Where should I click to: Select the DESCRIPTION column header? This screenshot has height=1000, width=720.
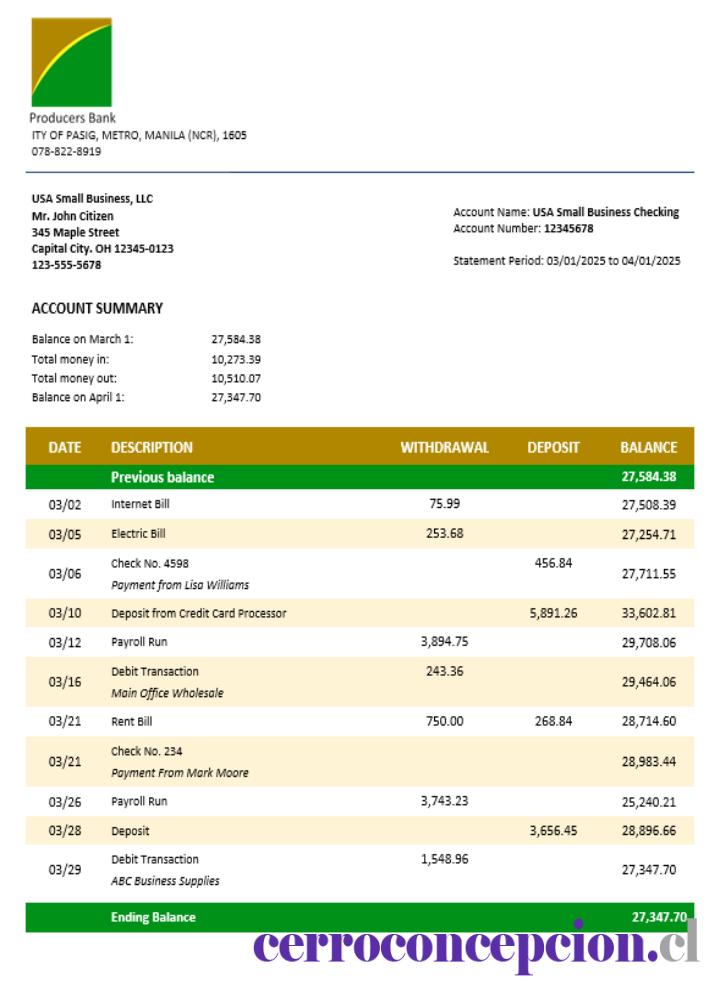(x=152, y=448)
